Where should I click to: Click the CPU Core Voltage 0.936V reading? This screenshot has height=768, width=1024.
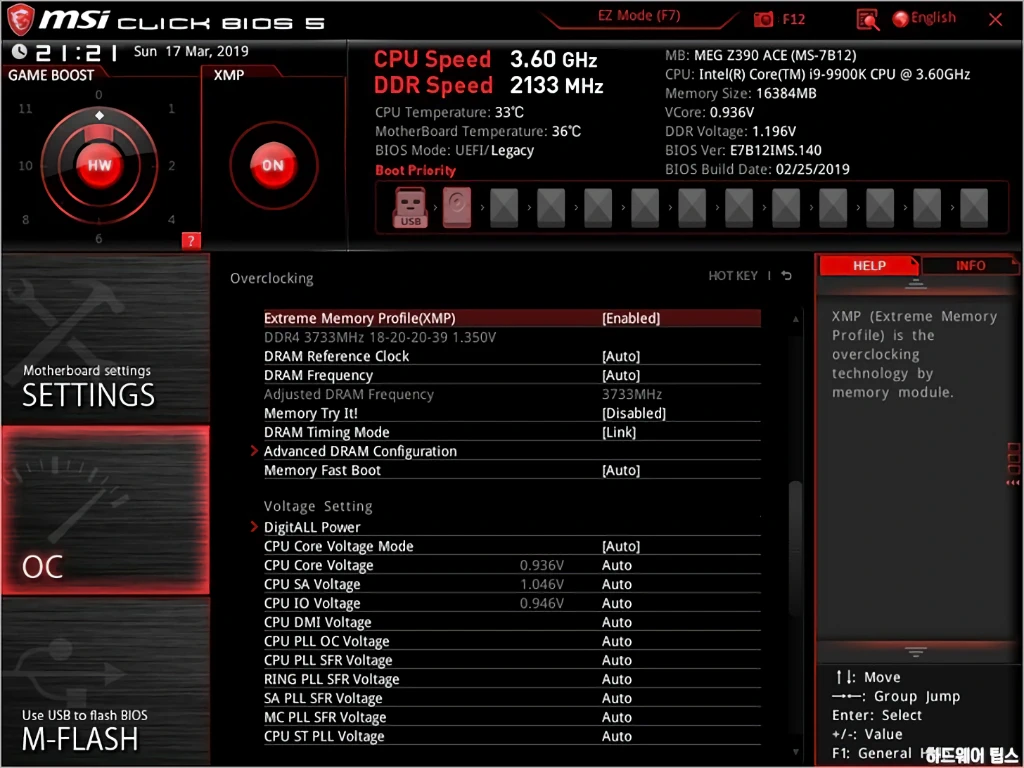coord(541,565)
